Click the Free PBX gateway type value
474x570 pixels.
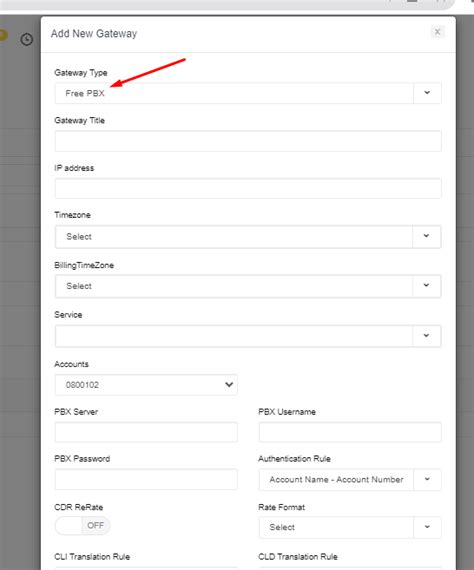click(x=85, y=93)
